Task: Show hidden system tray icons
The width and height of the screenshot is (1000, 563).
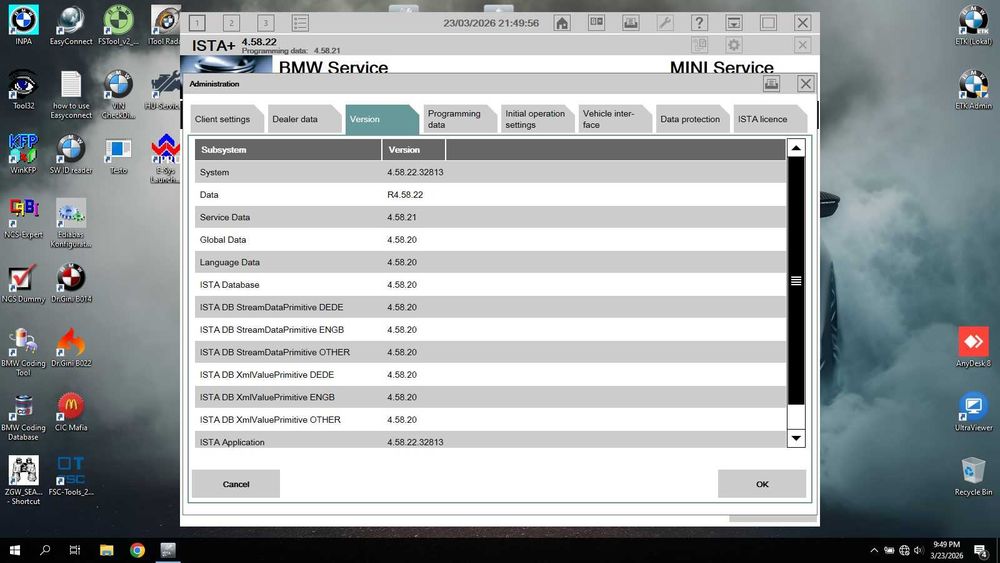Action: pyautogui.click(x=874, y=550)
